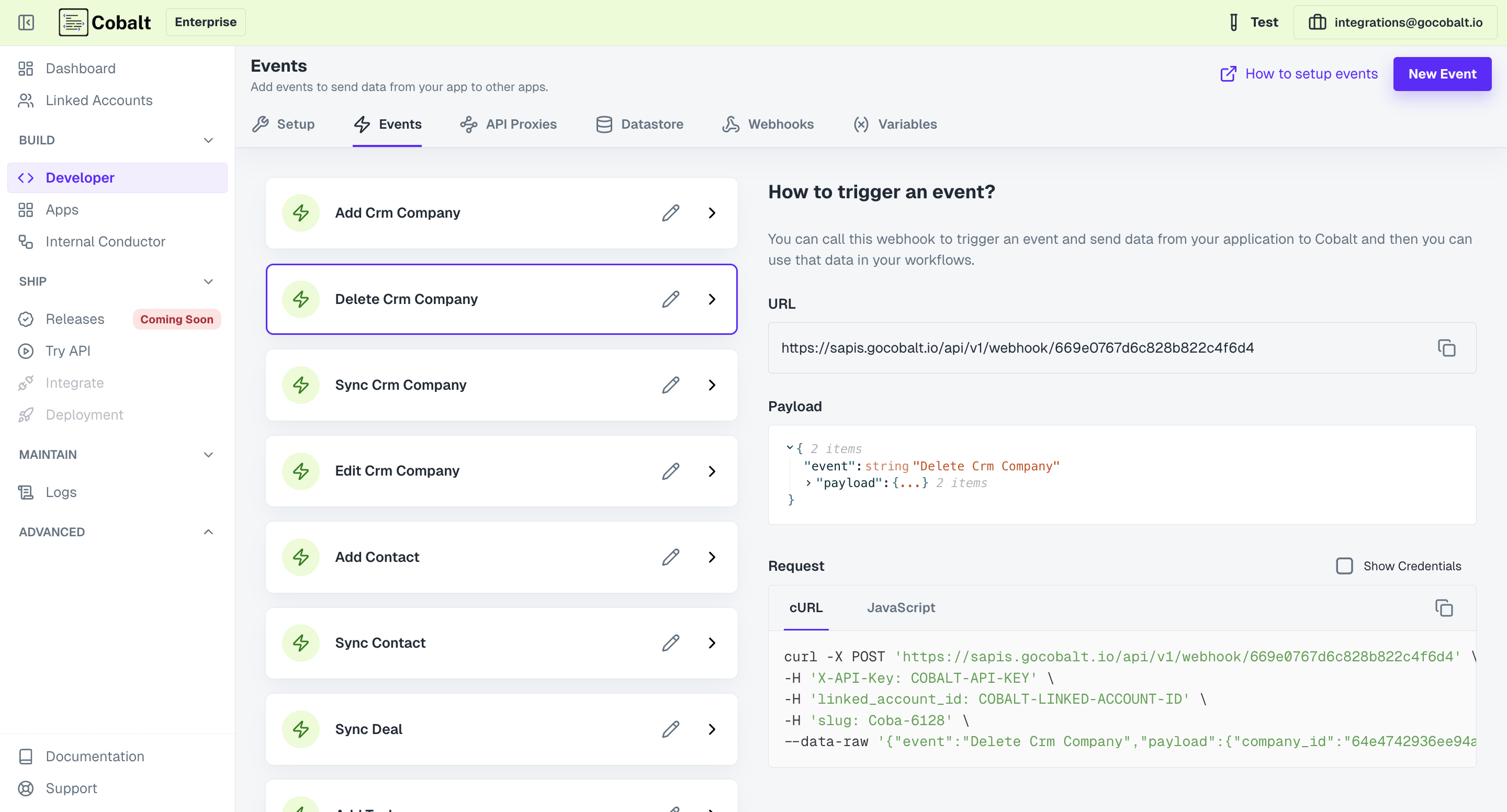Expand the payload JSON node
Image resolution: width=1507 pixels, height=812 pixels.
(808, 483)
